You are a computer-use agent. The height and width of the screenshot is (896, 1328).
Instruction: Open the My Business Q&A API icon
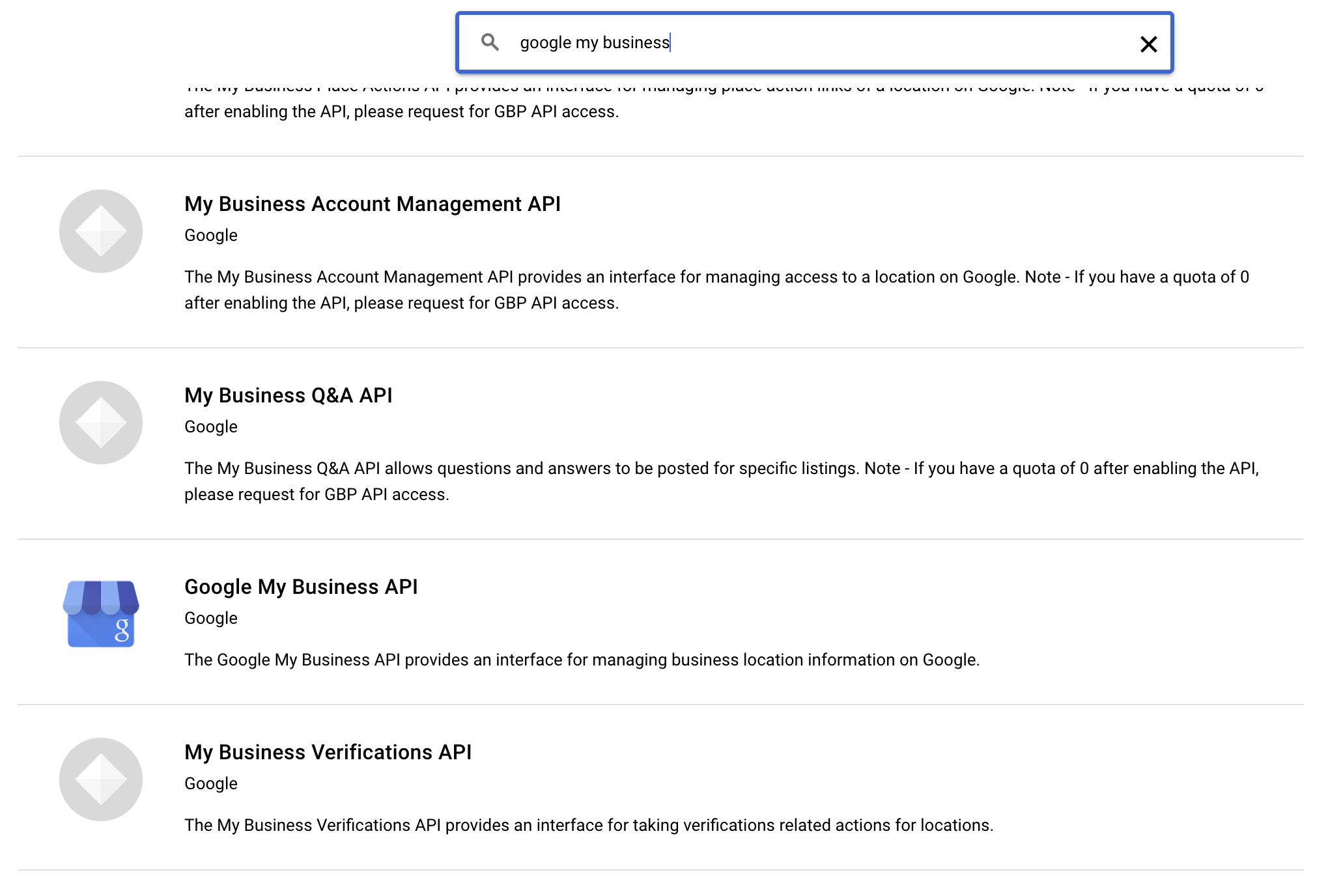(101, 423)
